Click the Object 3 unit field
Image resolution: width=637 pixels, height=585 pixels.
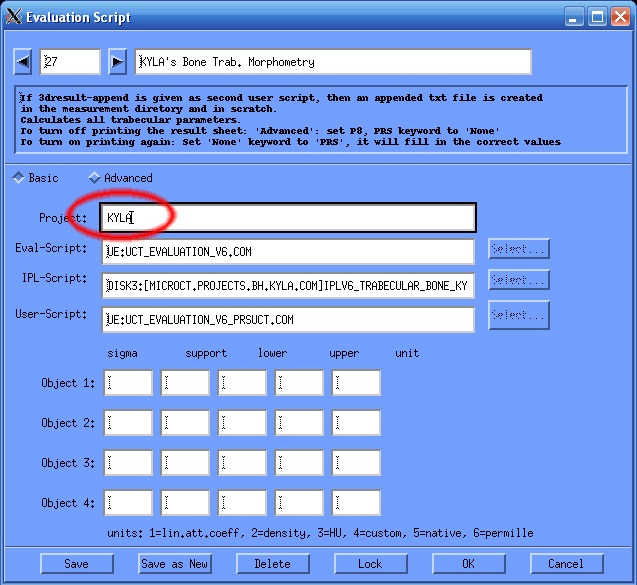356,463
